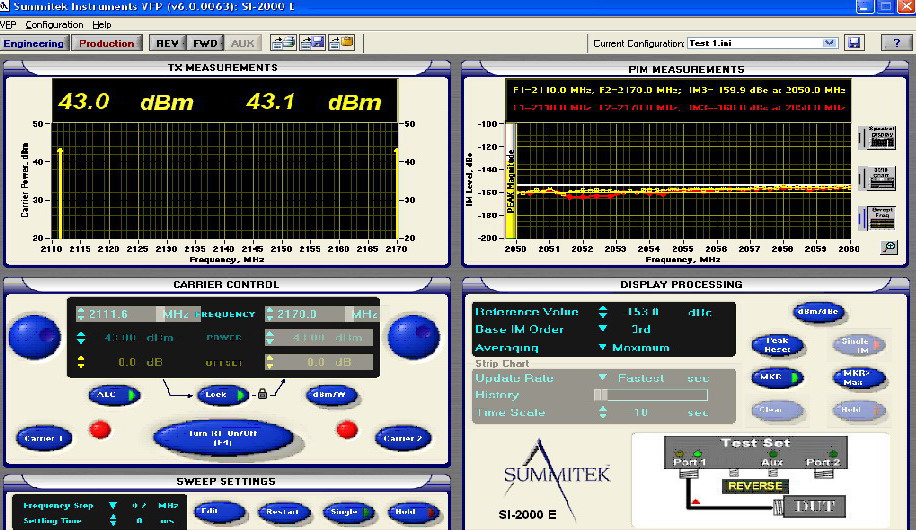Image resolution: width=916 pixels, height=530 pixels.
Task: Switch to Engineering mode tab
Action: click(34, 43)
